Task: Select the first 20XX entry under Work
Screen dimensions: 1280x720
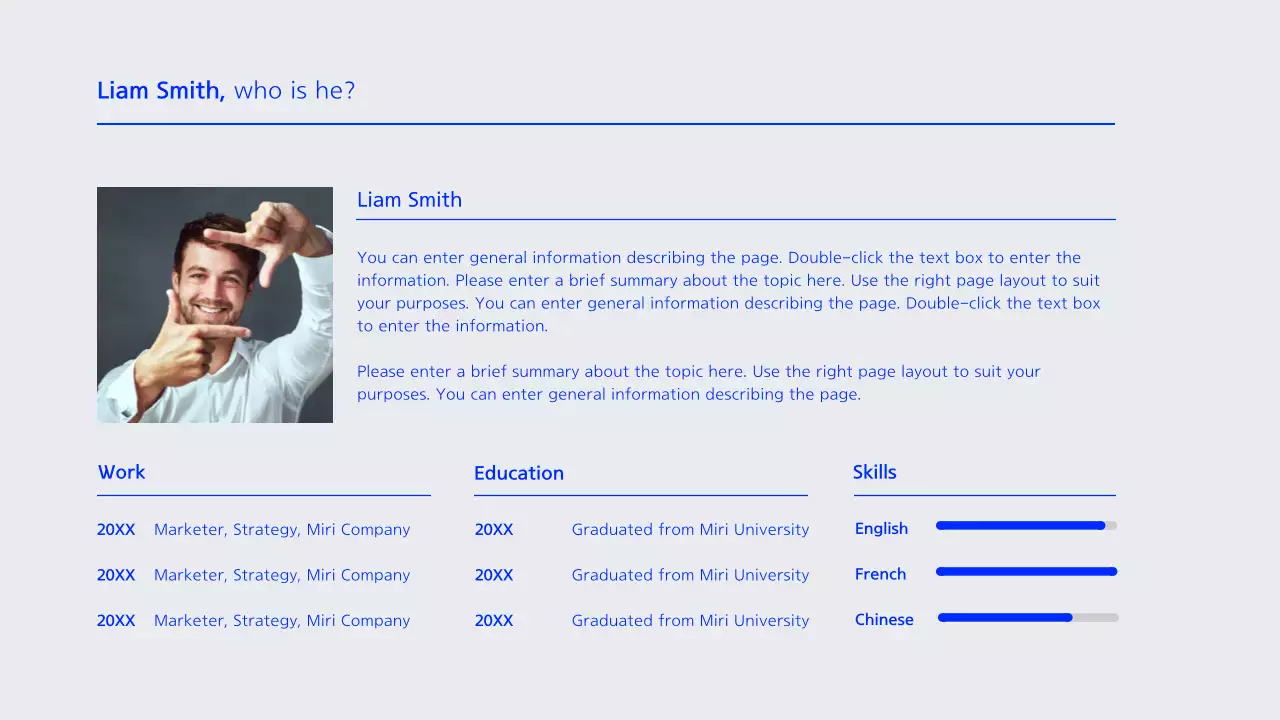Action: 116,529
